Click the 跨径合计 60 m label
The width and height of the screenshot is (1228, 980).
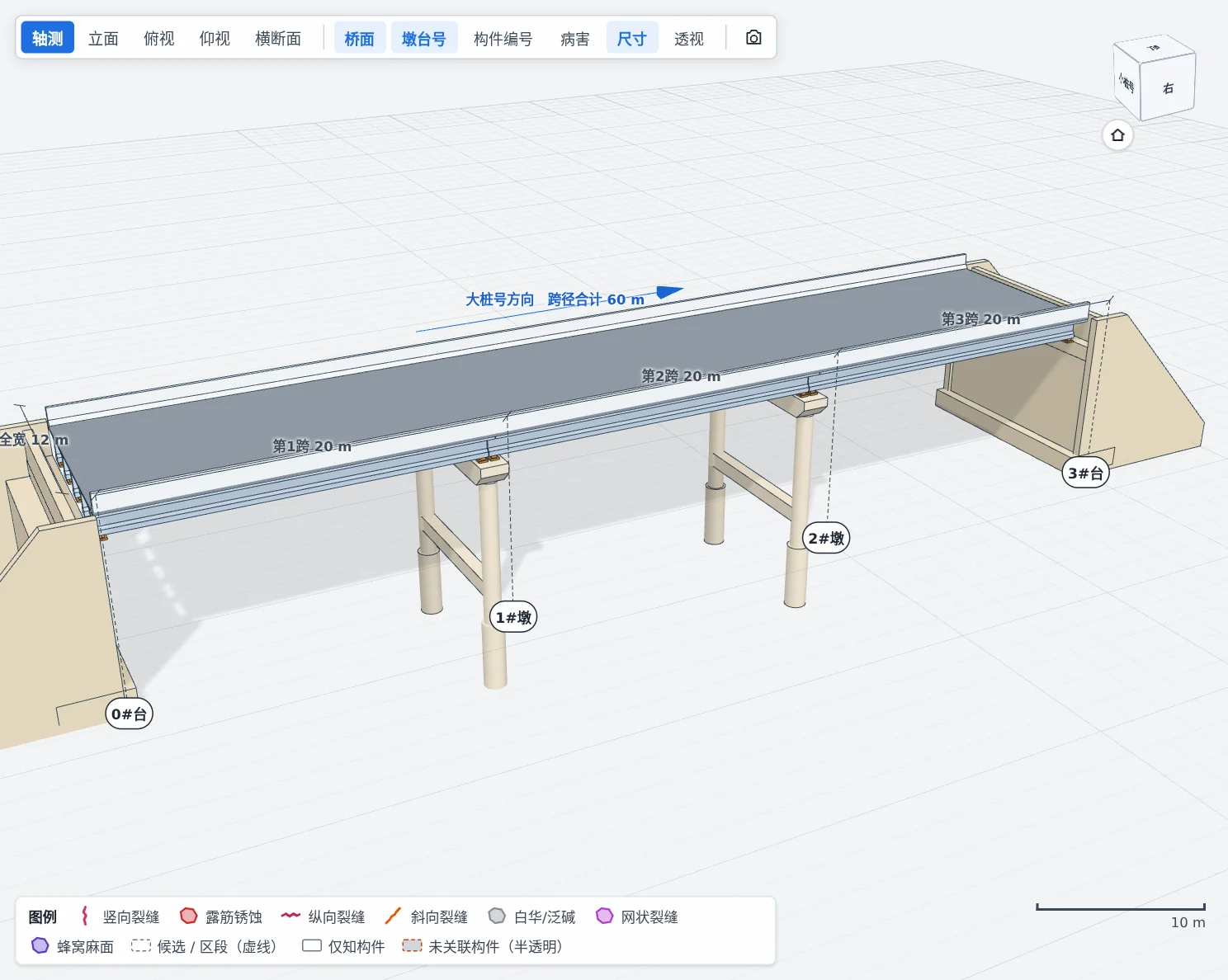click(596, 299)
